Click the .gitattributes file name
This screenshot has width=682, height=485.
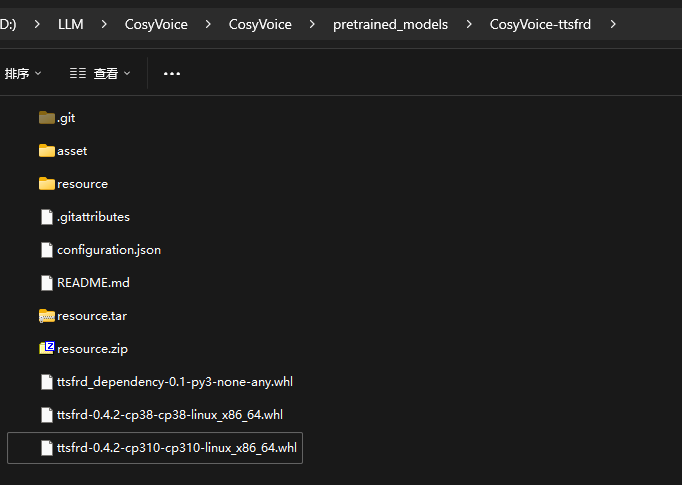(x=94, y=217)
